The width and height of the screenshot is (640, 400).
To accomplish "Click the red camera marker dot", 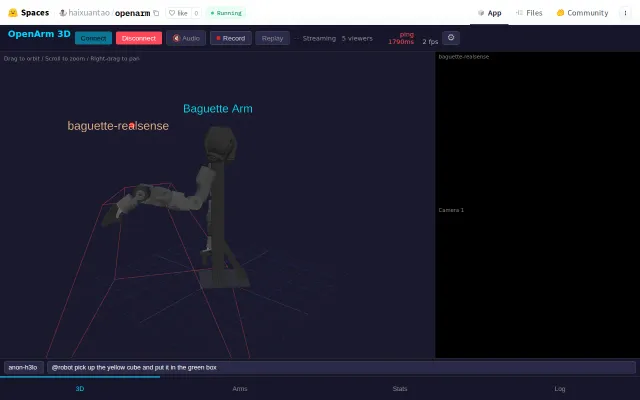I will (x=132, y=126).
